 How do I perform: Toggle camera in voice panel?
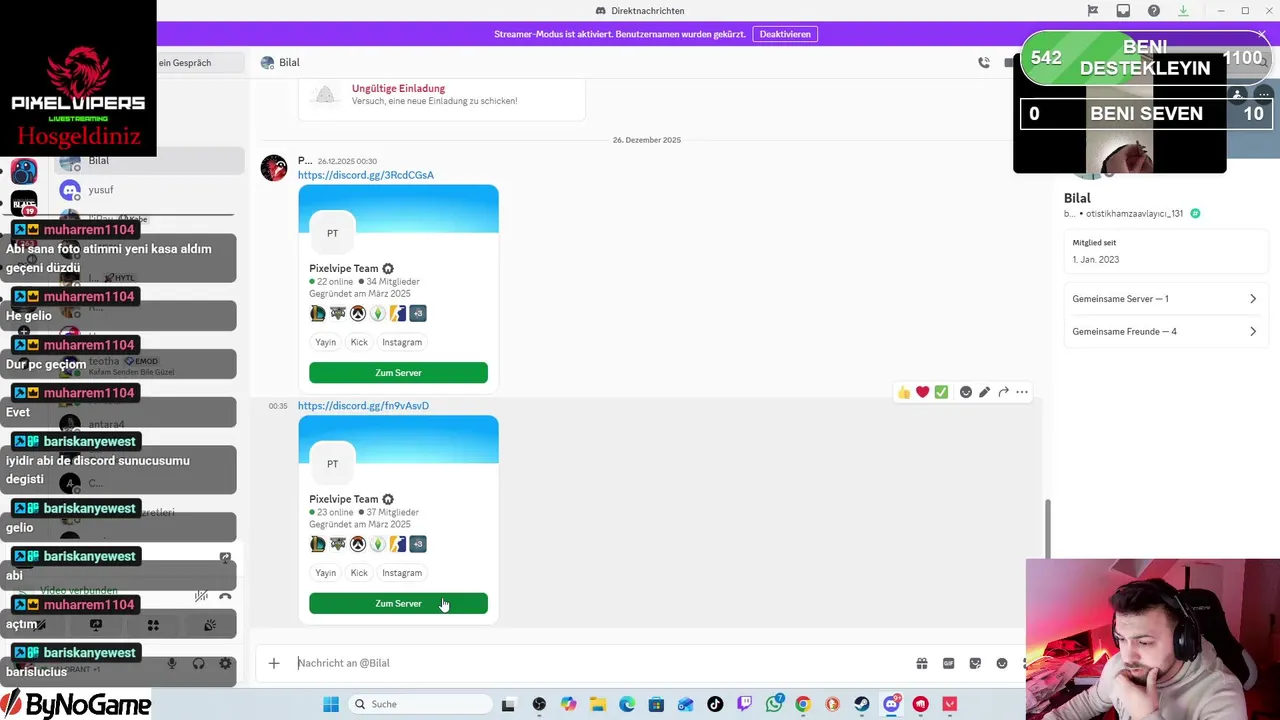(x=39, y=625)
